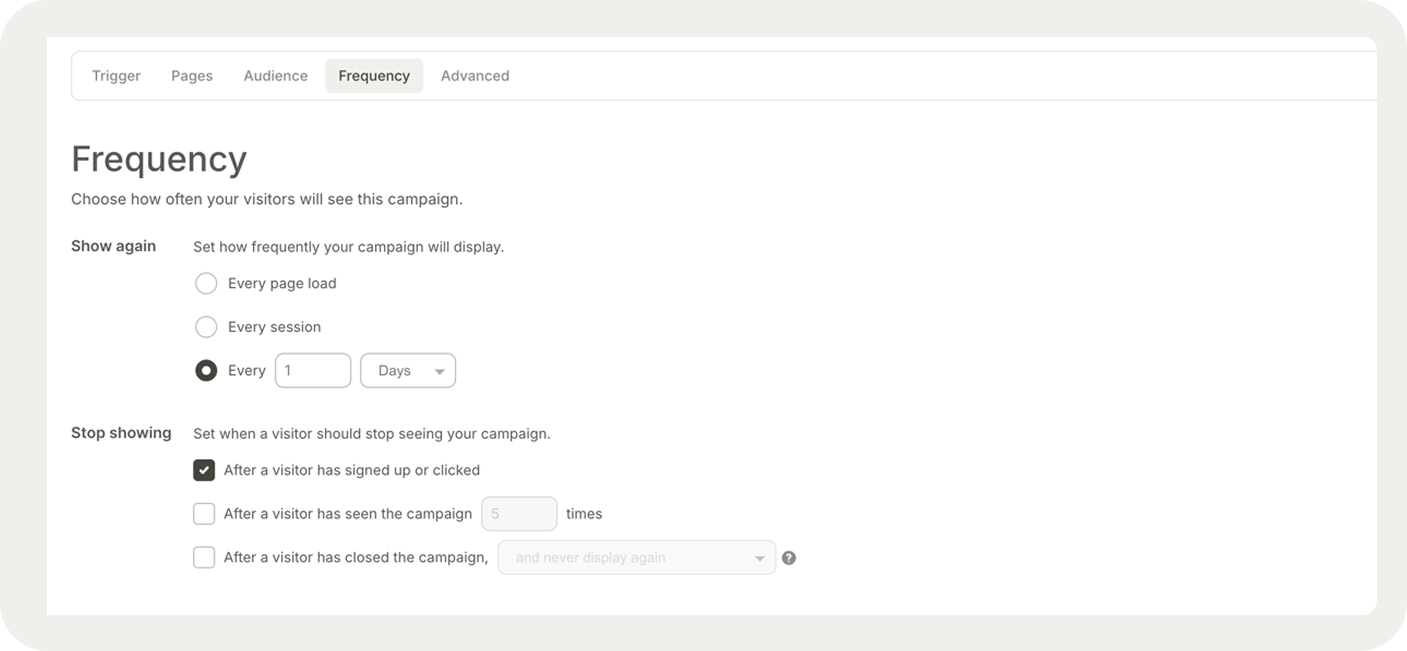Select the Every page load option
Viewport: 1407px width, 651px height.
(206, 284)
